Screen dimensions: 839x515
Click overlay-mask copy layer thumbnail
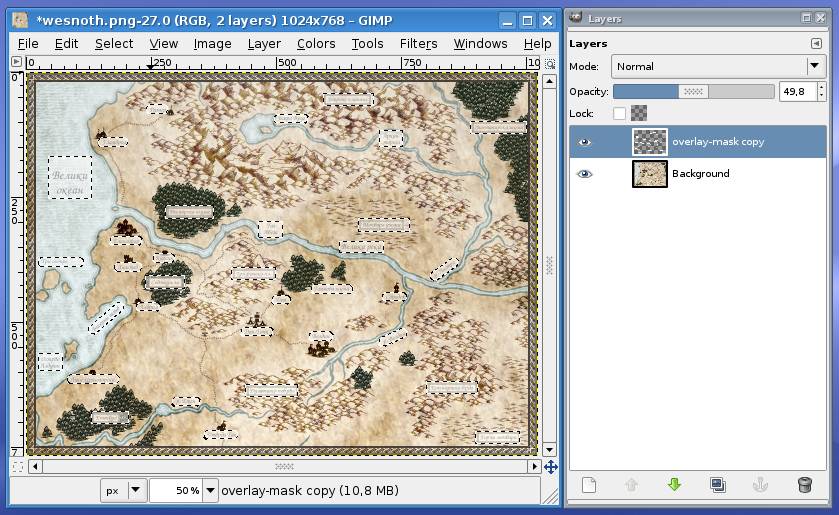tap(650, 142)
